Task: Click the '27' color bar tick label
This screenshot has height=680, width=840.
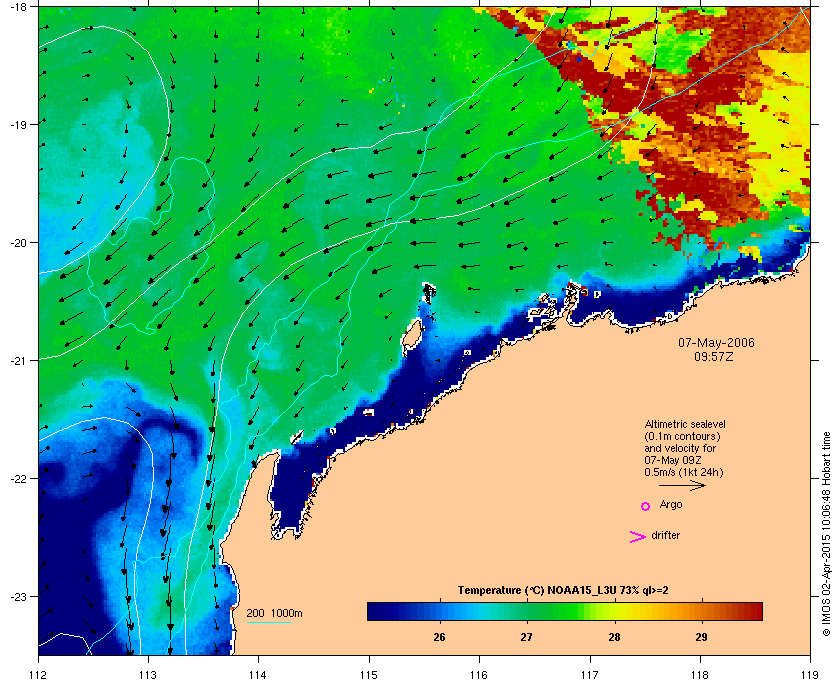Action: (x=527, y=637)
